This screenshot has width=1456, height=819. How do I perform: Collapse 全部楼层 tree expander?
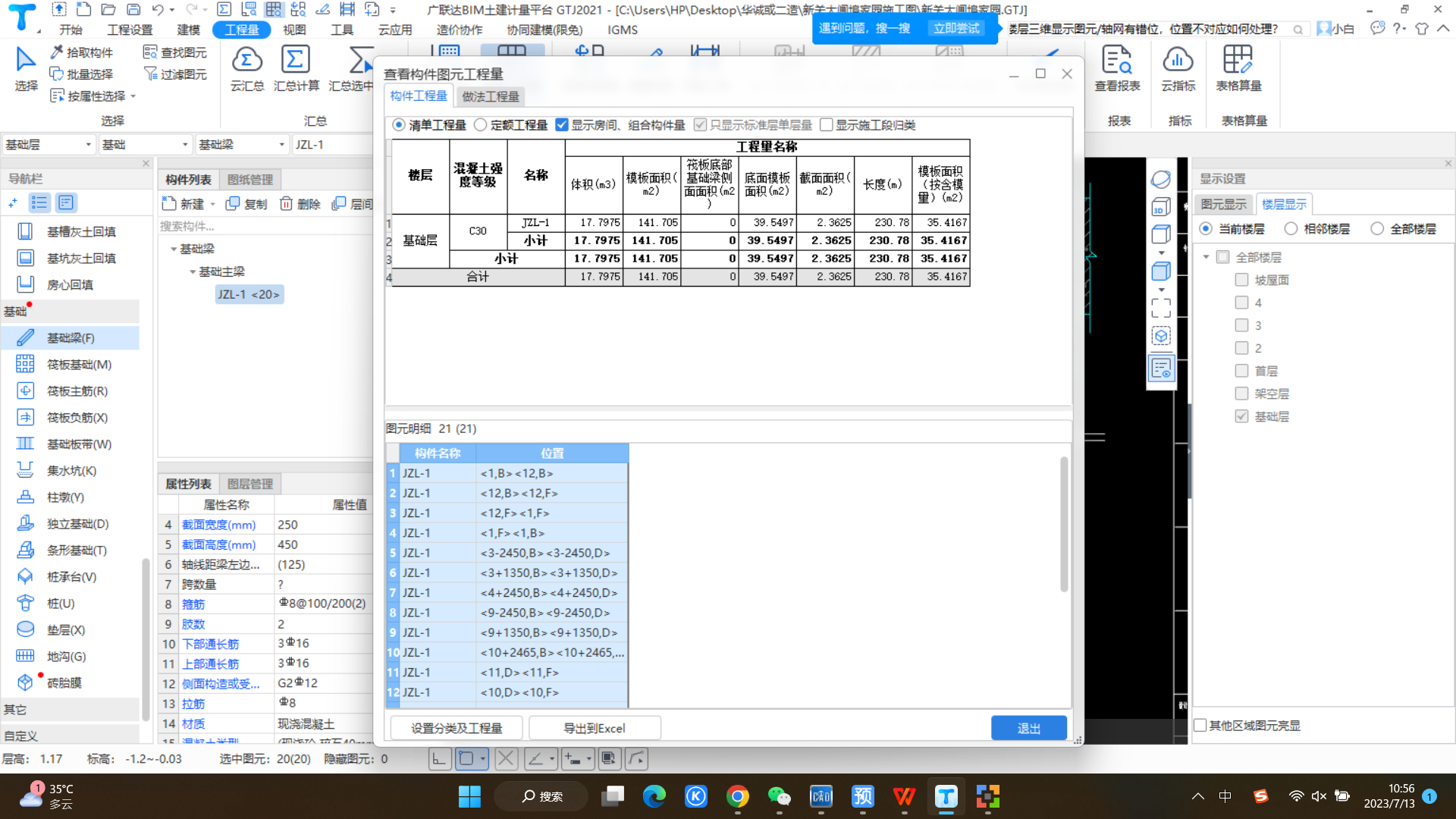pos(1206,257)
